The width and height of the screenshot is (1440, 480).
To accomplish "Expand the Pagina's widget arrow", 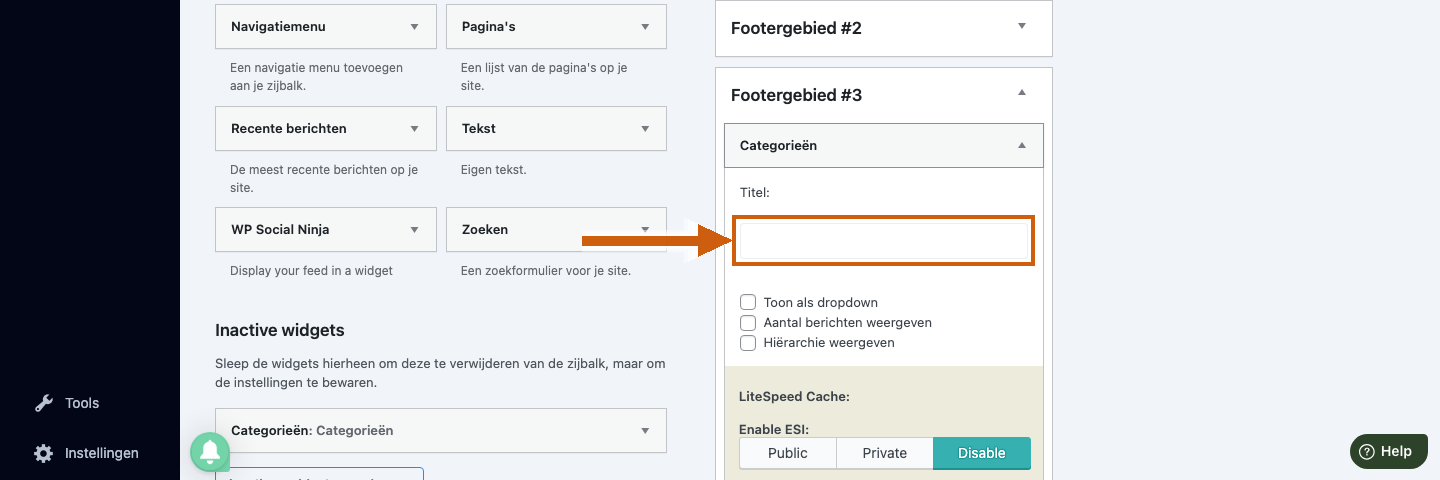I will pyautogui.click(x=645, y=27).
